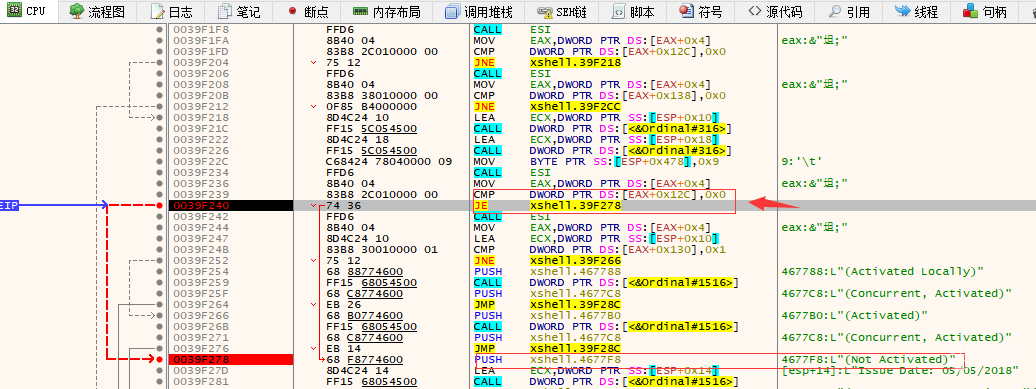Viewport: 1036px width, 389px height.
Task: Click opcode bytes 8D4C24 18
Action: pyautogui.click(x=357, y=139)
